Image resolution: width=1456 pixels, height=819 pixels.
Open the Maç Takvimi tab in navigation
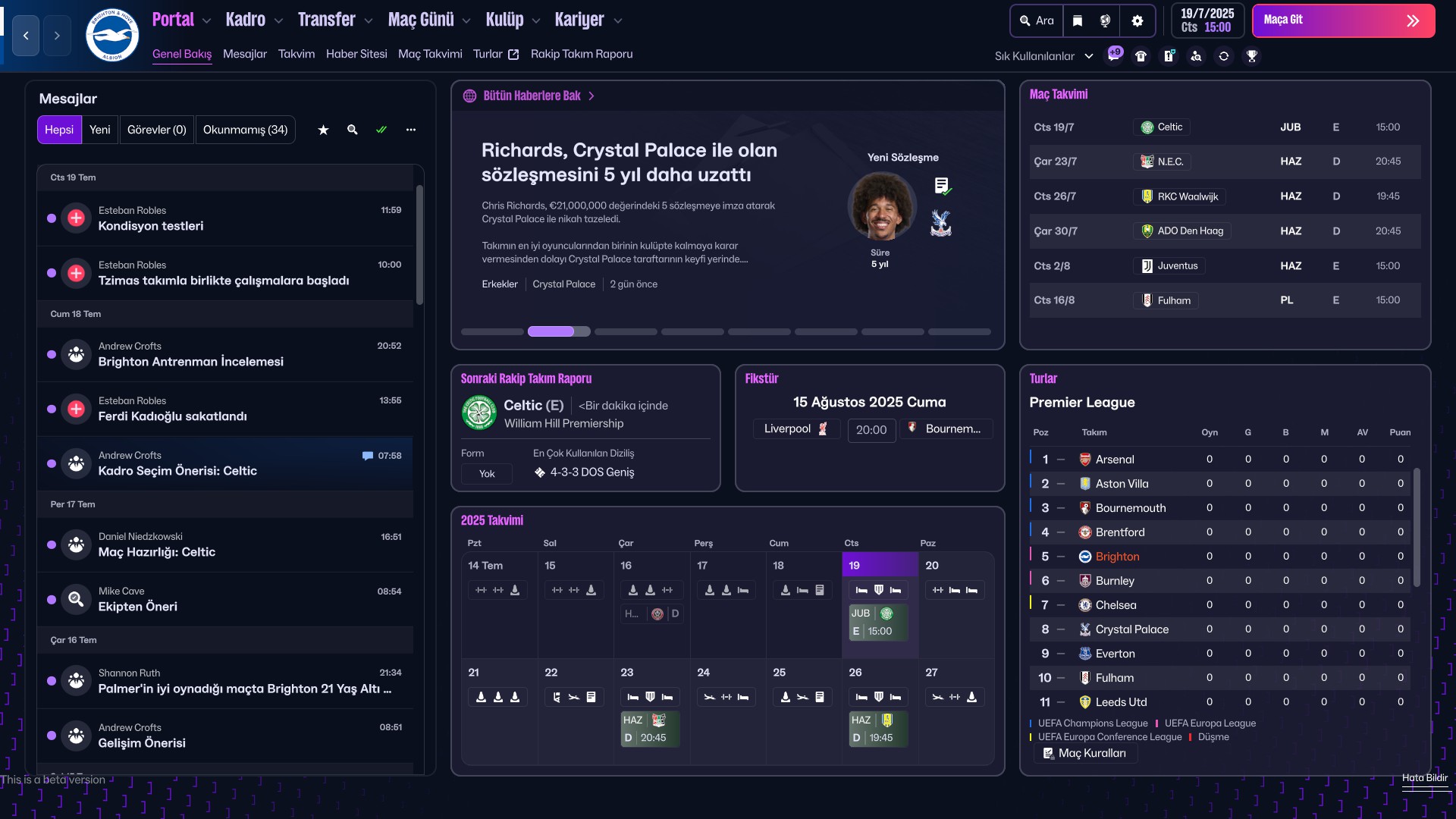430,54
